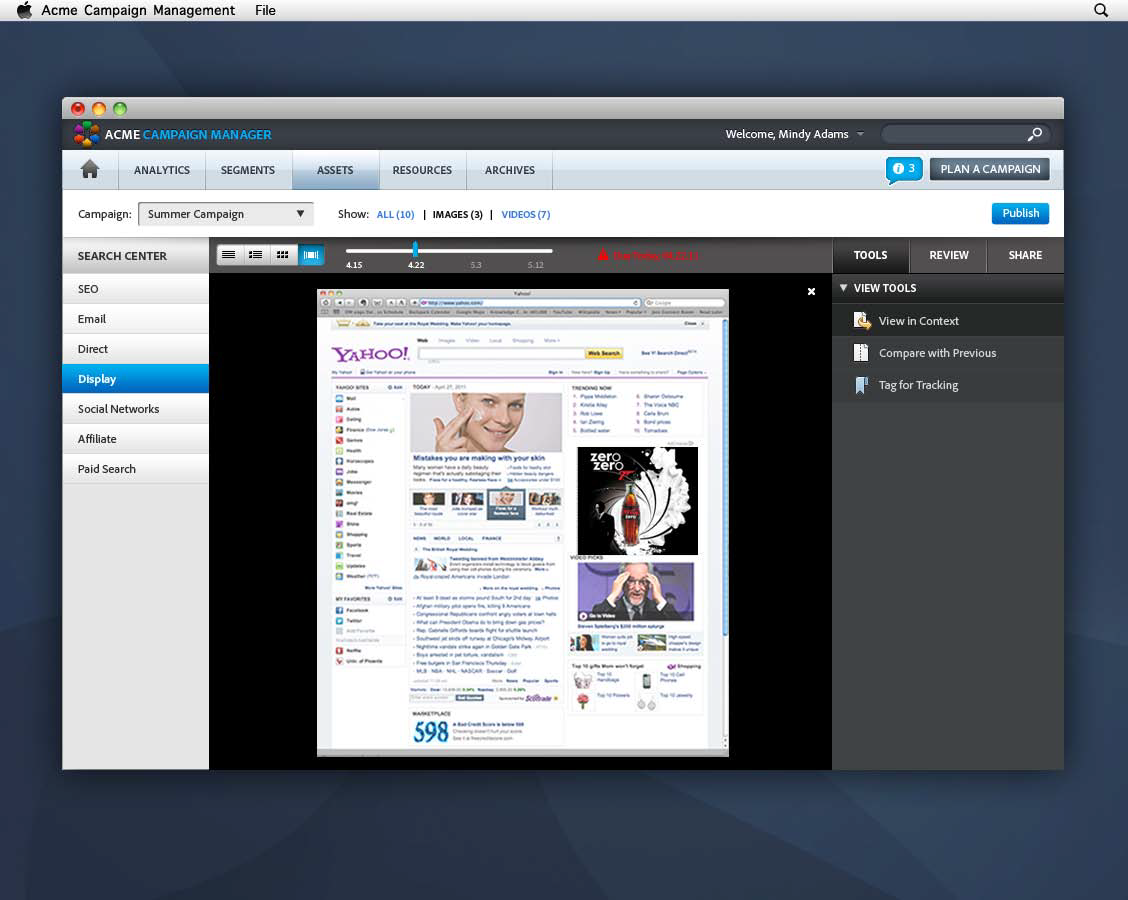This screenshot has width=1128, height=900.
Task: Switch to the Share panel tab
Action: coord(1025,255)
